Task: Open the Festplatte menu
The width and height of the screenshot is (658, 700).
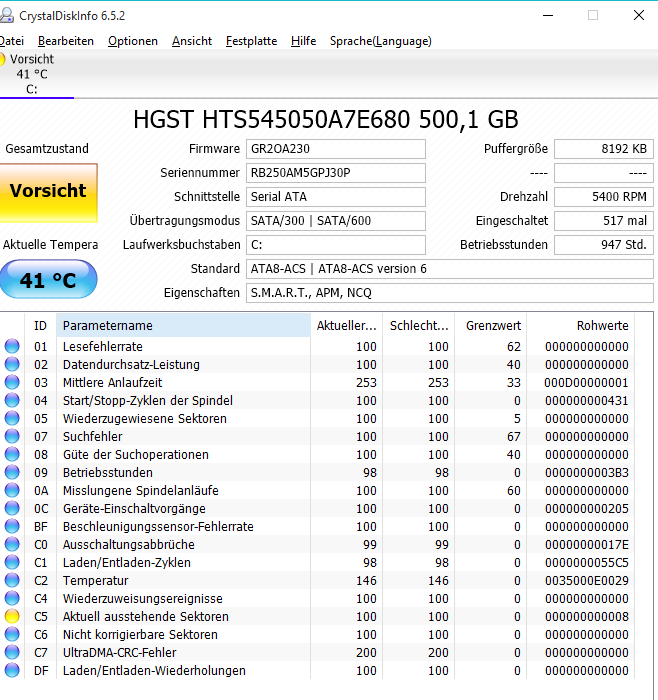Action: (251, 41)
